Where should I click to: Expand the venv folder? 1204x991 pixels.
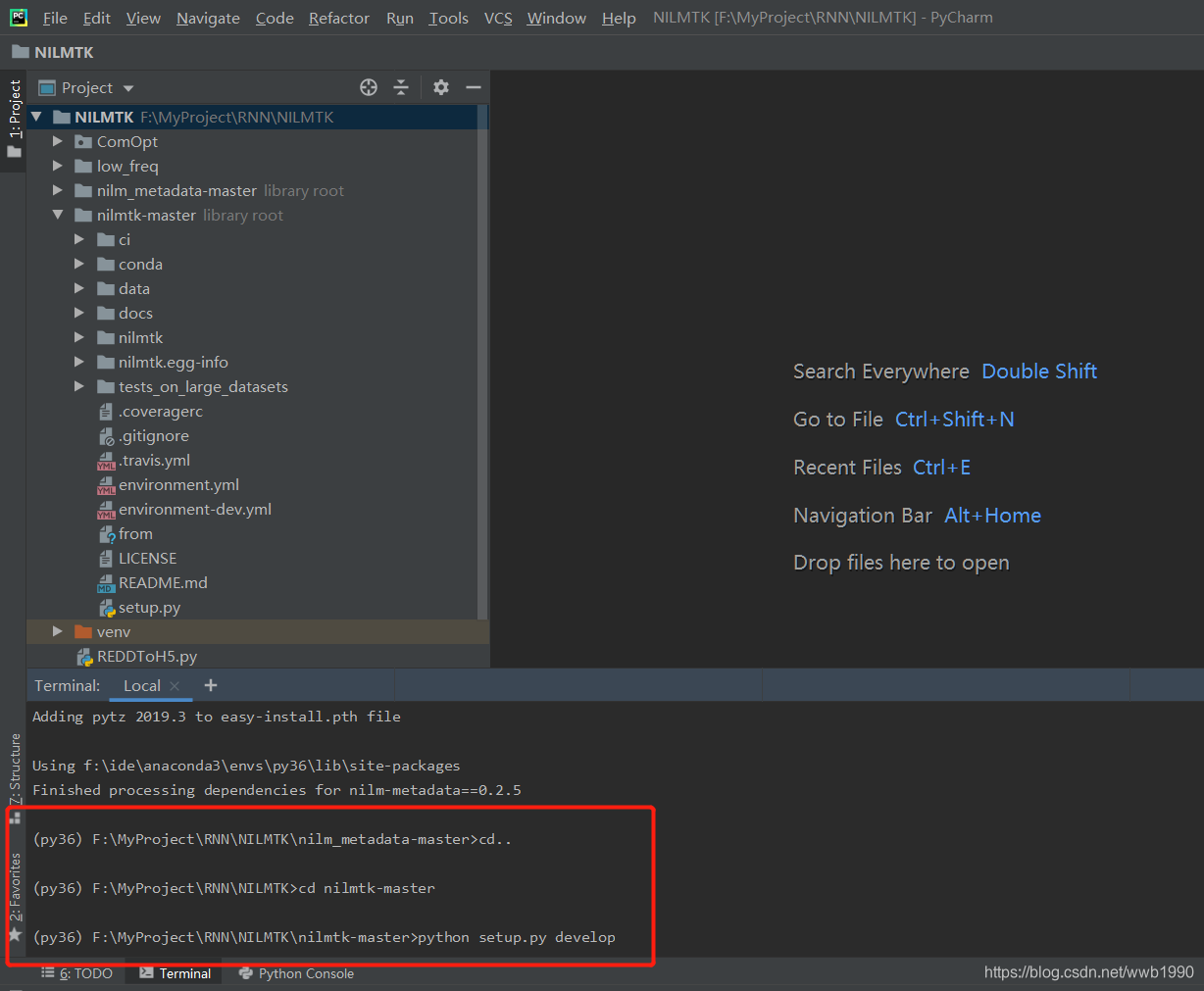click(58, 631)
